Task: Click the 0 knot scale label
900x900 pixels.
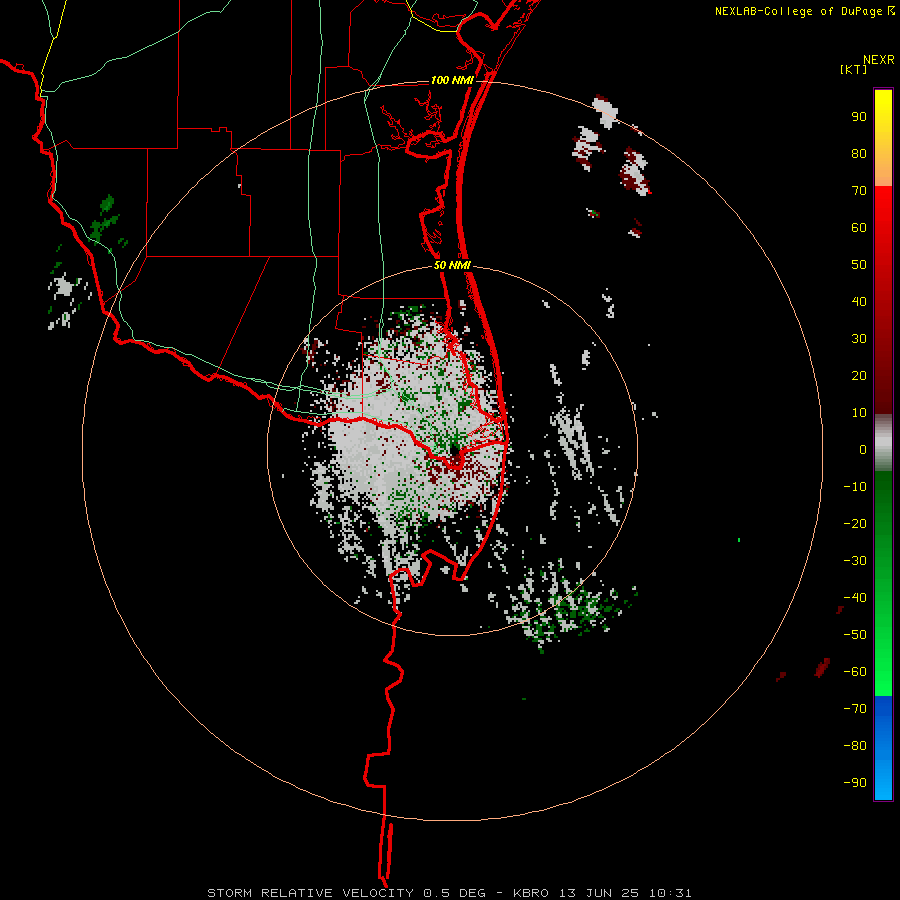Action: point(863,450)
